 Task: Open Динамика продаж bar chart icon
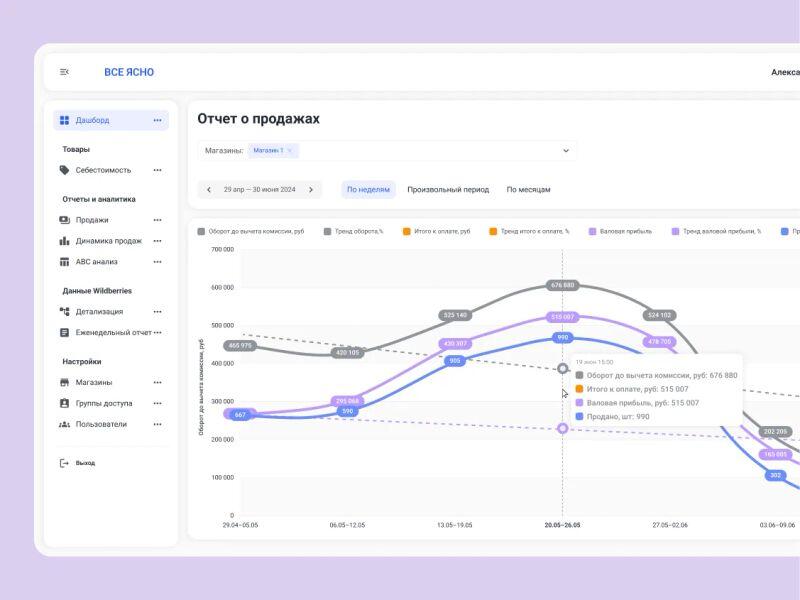pos(64,241)
